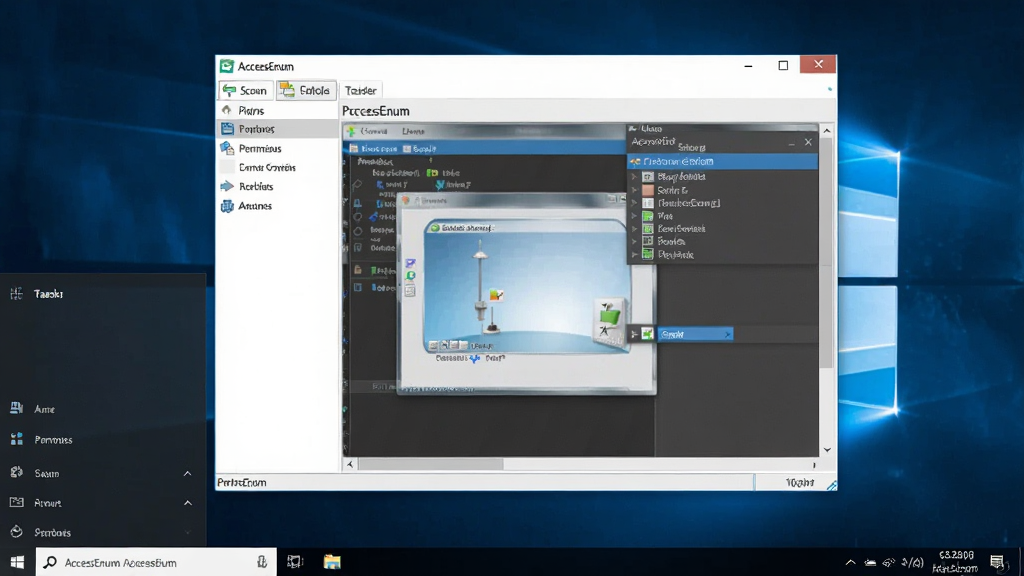Click the vertical scrollbar thumb in main pane
The image size is (1024, 576).
(827, 253)
